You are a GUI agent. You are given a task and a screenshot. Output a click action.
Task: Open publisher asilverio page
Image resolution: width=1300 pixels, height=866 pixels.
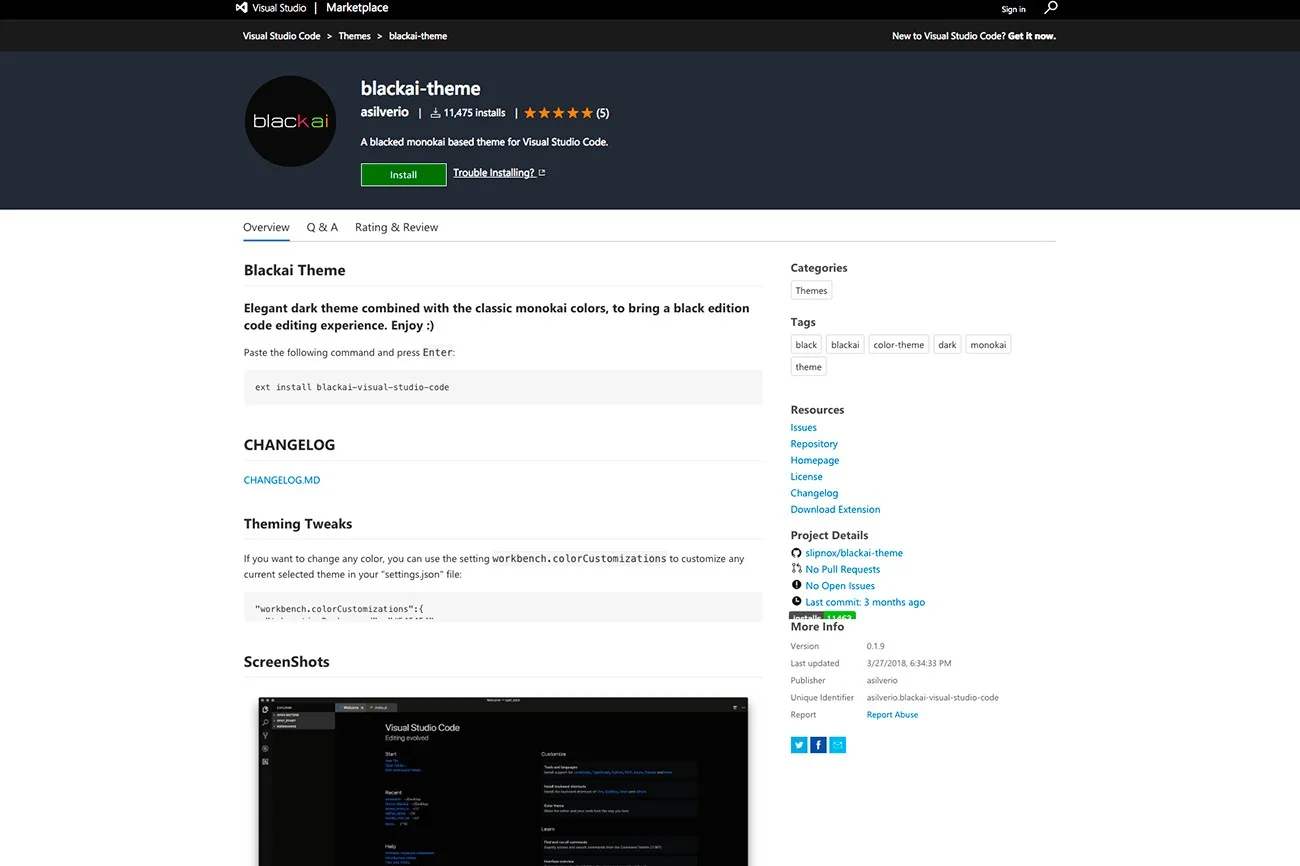click(384, 113)
